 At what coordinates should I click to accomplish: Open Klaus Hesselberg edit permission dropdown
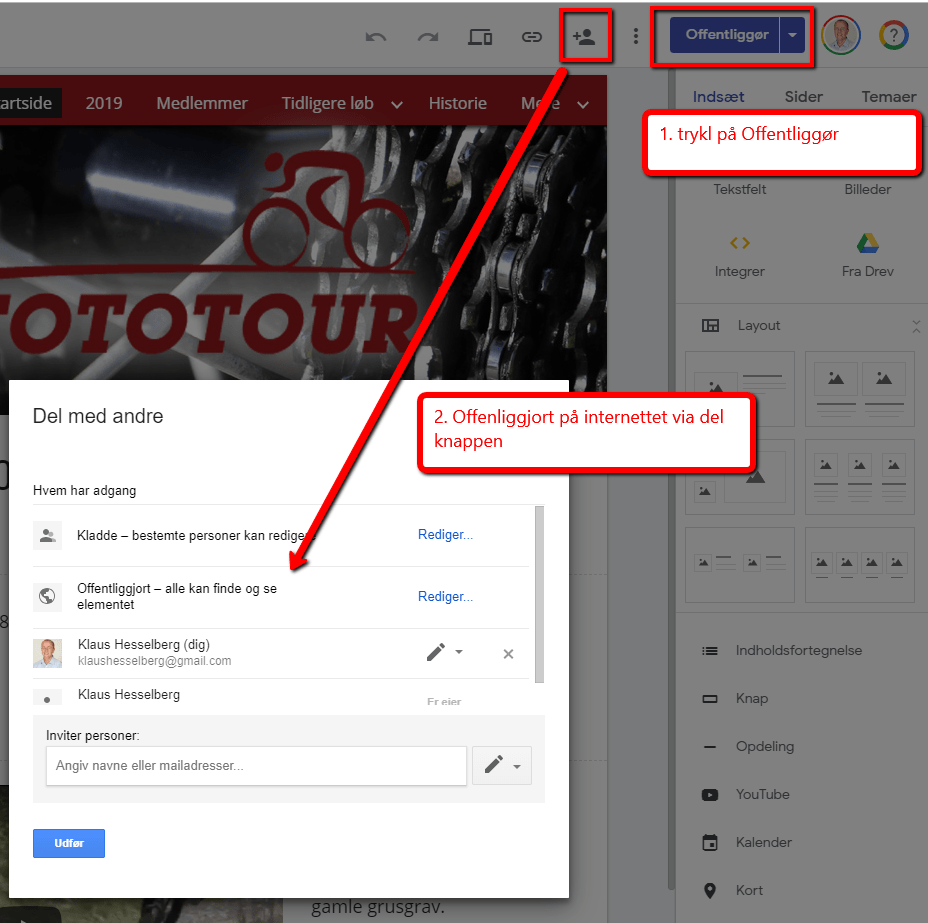point(445,653)
